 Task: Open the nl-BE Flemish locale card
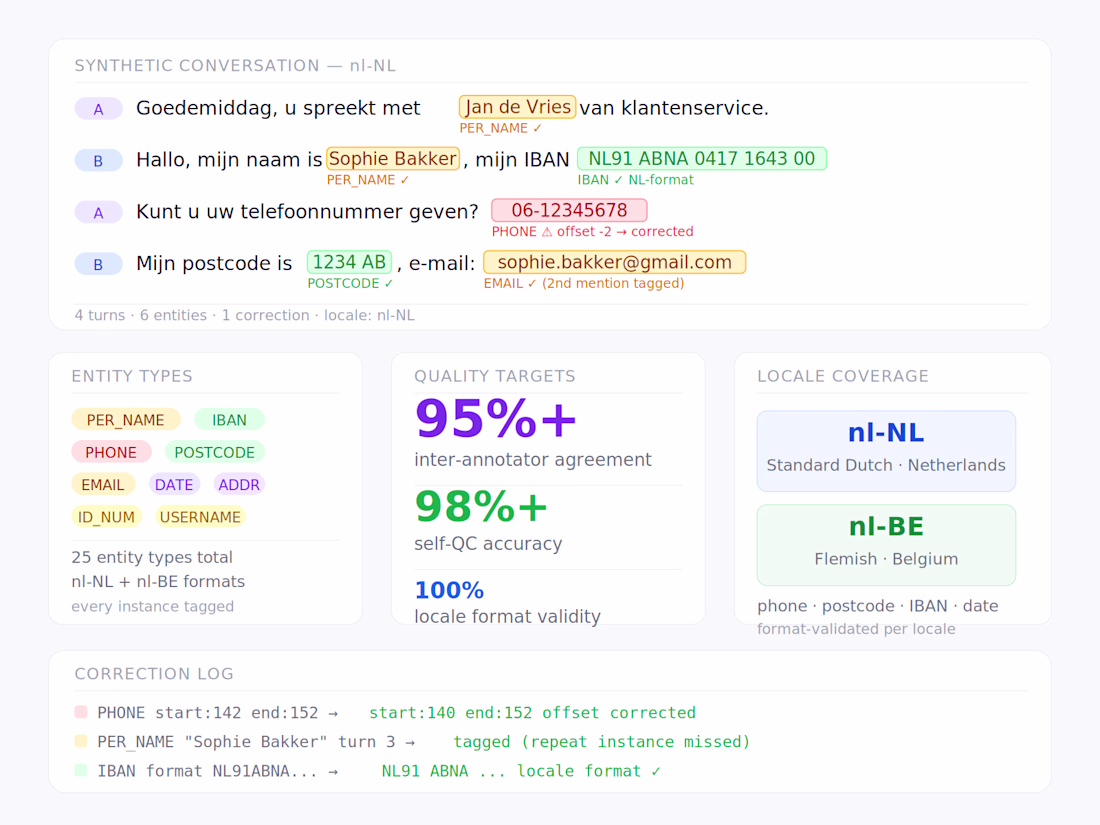click(x=886, y=544)
